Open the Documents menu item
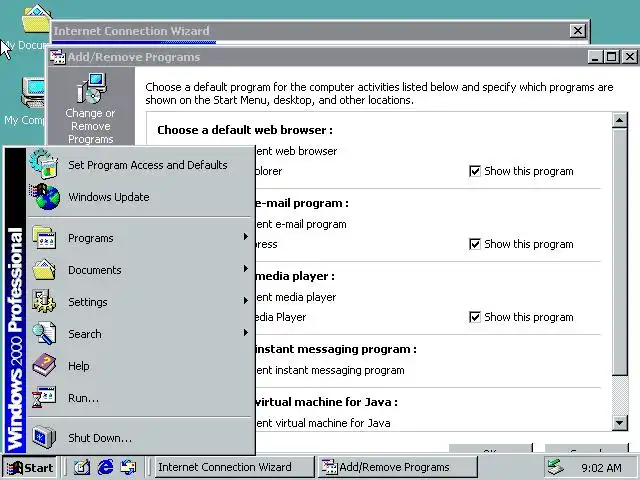The image size is (640, 480). 140,269
